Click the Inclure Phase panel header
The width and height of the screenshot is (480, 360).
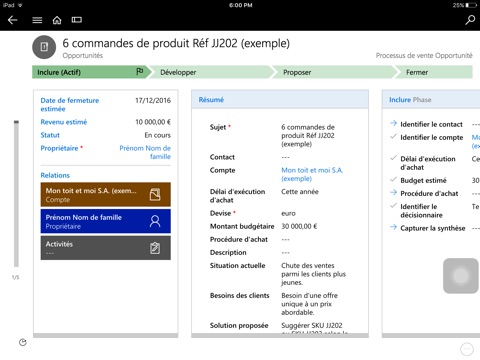pyautogui.click(x=431, y=99)
